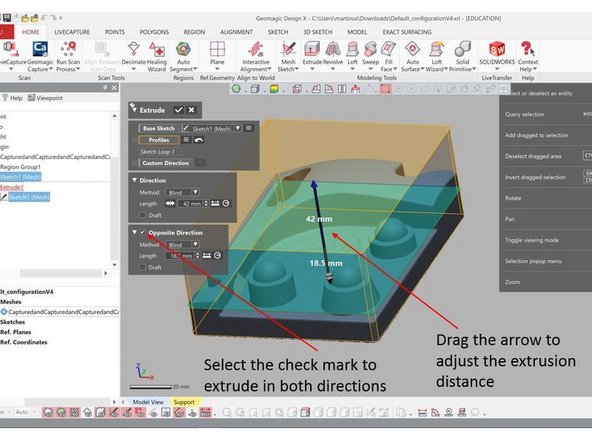Collapse the Direction section

click(x=134, y=180)
